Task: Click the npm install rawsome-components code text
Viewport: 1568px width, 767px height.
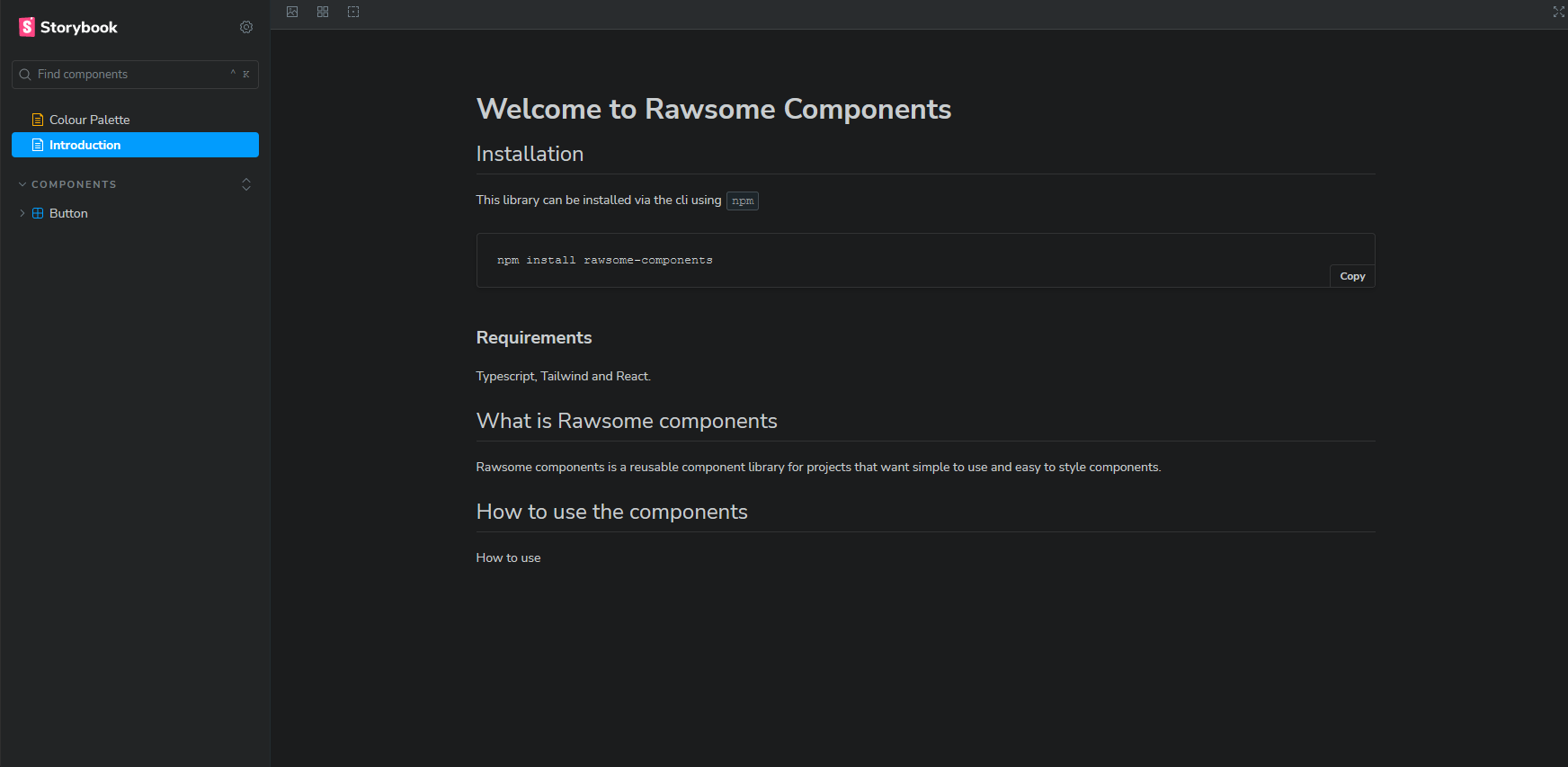Action: [x=604, y=260]
